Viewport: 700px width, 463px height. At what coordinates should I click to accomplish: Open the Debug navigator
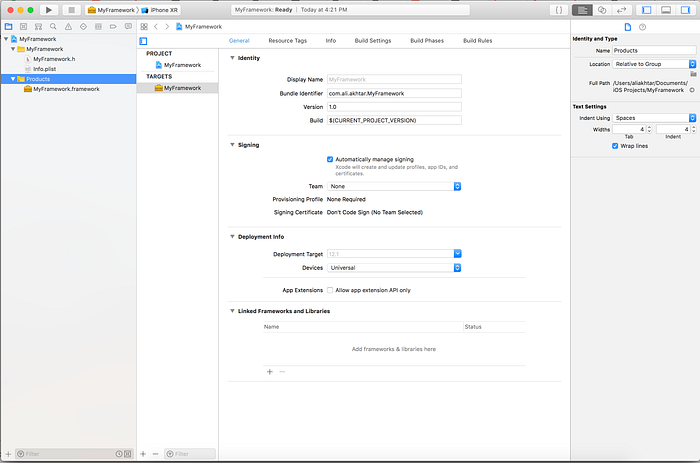(98, 27)
